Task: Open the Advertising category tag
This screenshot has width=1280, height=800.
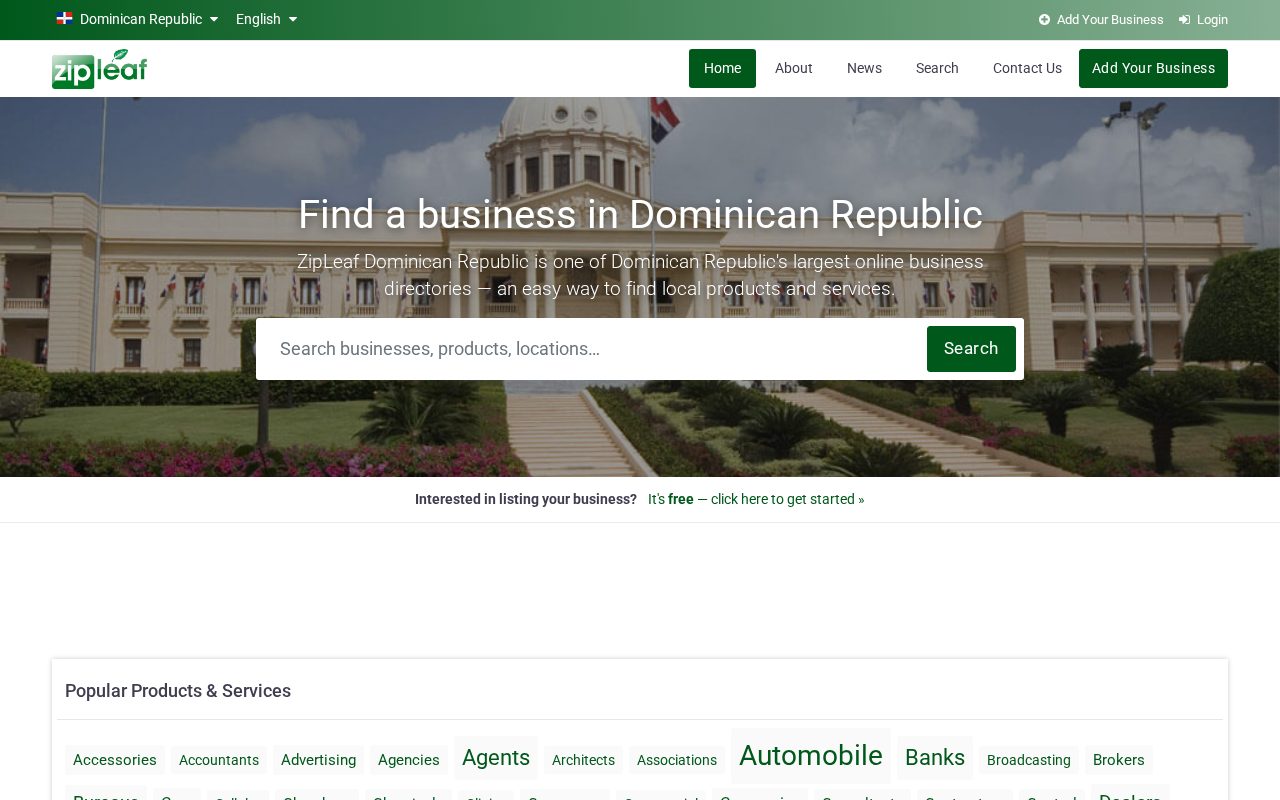Action: tap(318, 760)
